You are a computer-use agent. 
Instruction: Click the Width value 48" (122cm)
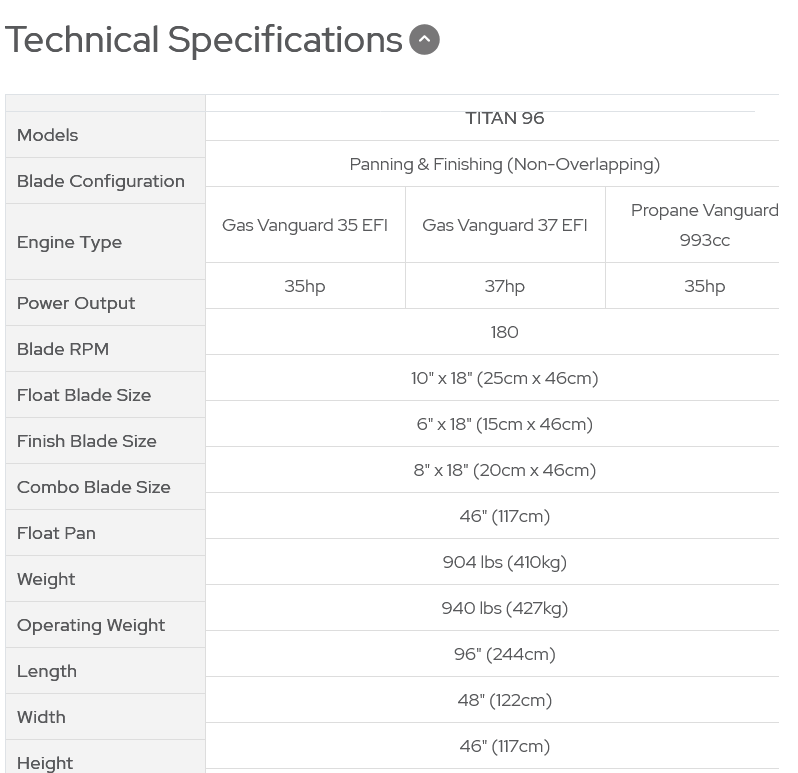point(504,700)
